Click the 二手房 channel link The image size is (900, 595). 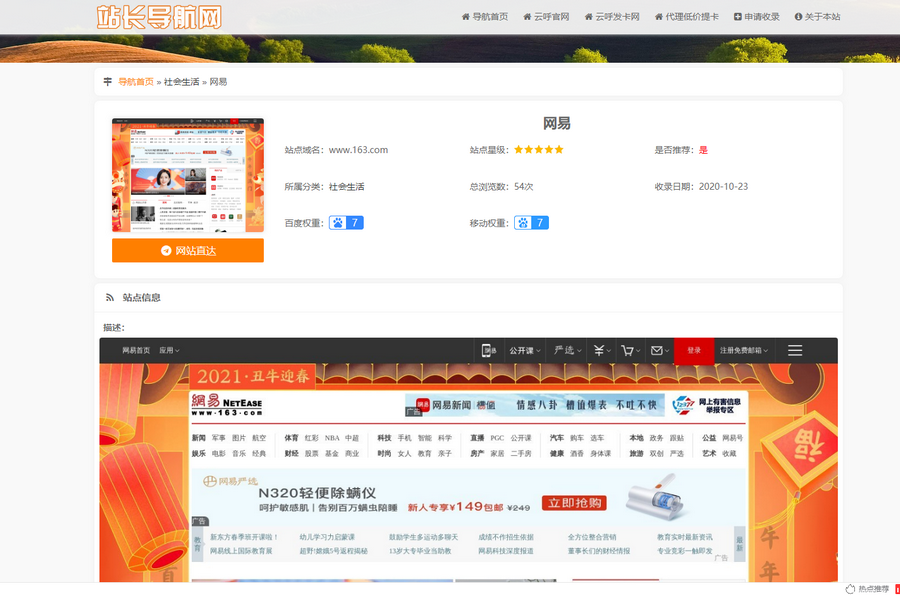pyautogui.click(x=521, y=453)
